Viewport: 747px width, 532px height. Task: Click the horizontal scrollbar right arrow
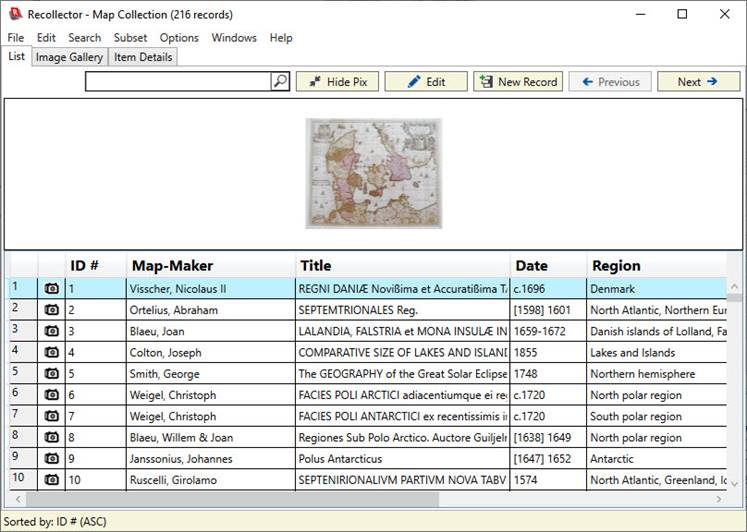718,499
